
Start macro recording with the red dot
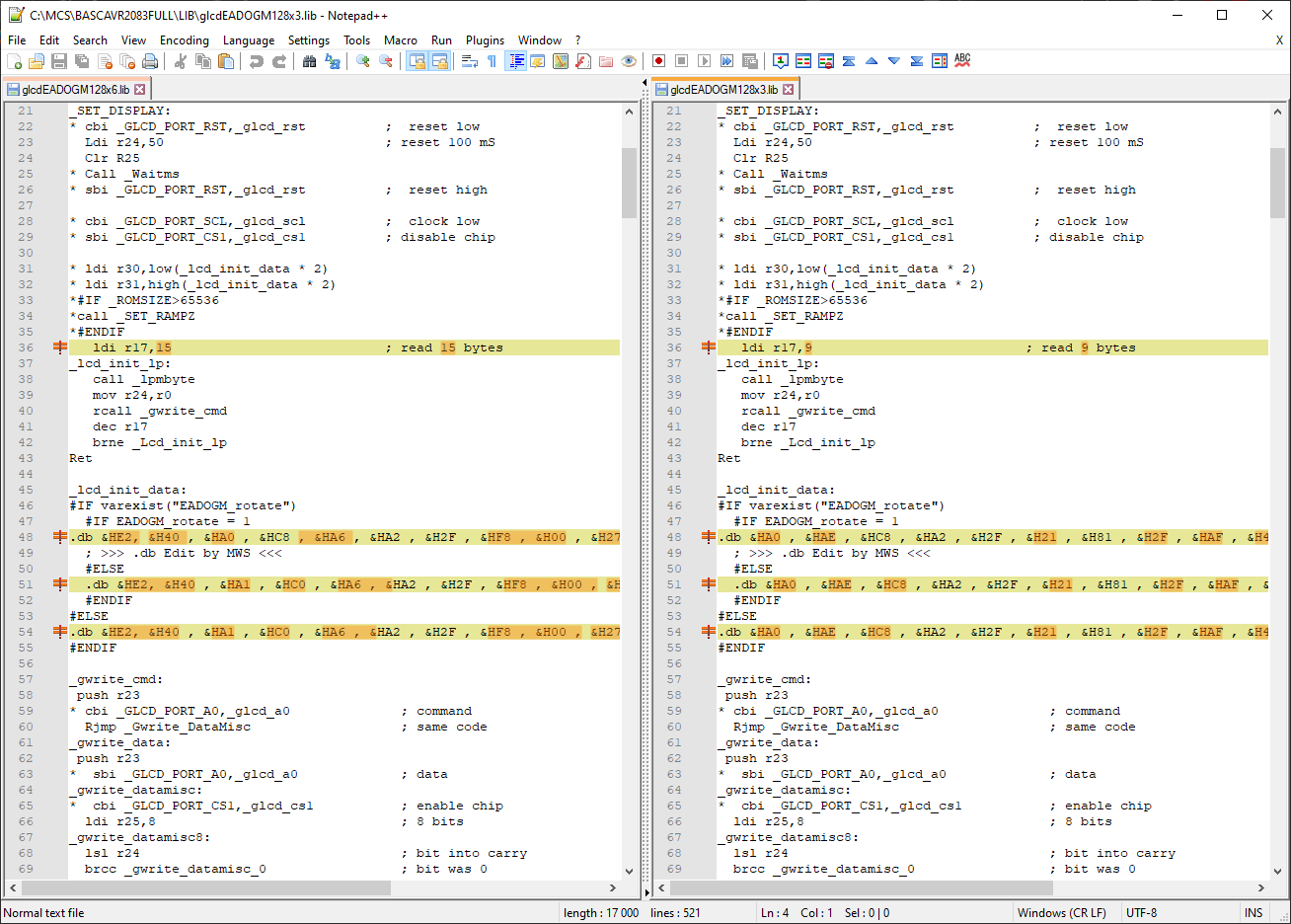pos(658,61)
